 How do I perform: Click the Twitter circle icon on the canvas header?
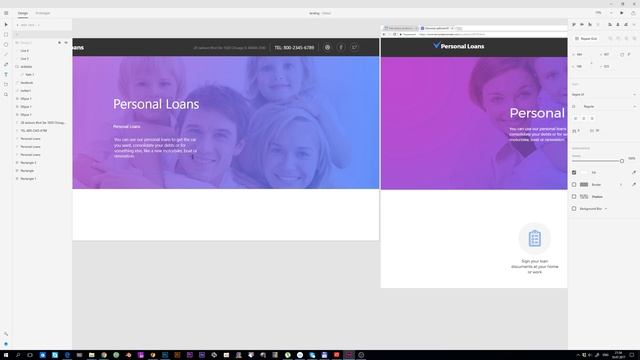(x=354, y=47)
